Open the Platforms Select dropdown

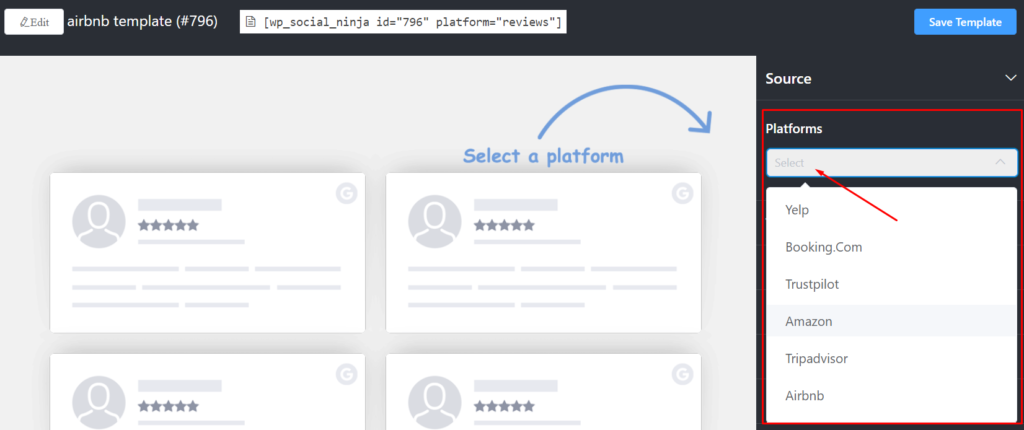(x=891, y=162)
